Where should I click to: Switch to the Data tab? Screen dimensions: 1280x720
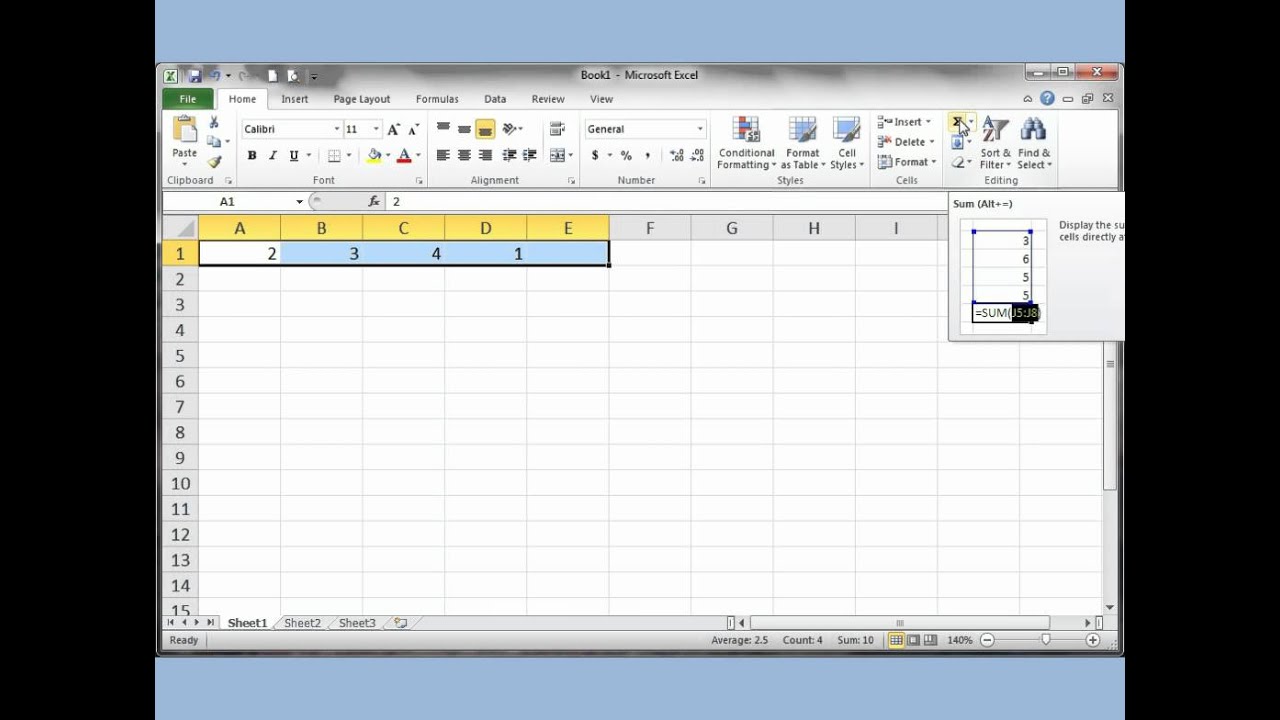point(495,99)
